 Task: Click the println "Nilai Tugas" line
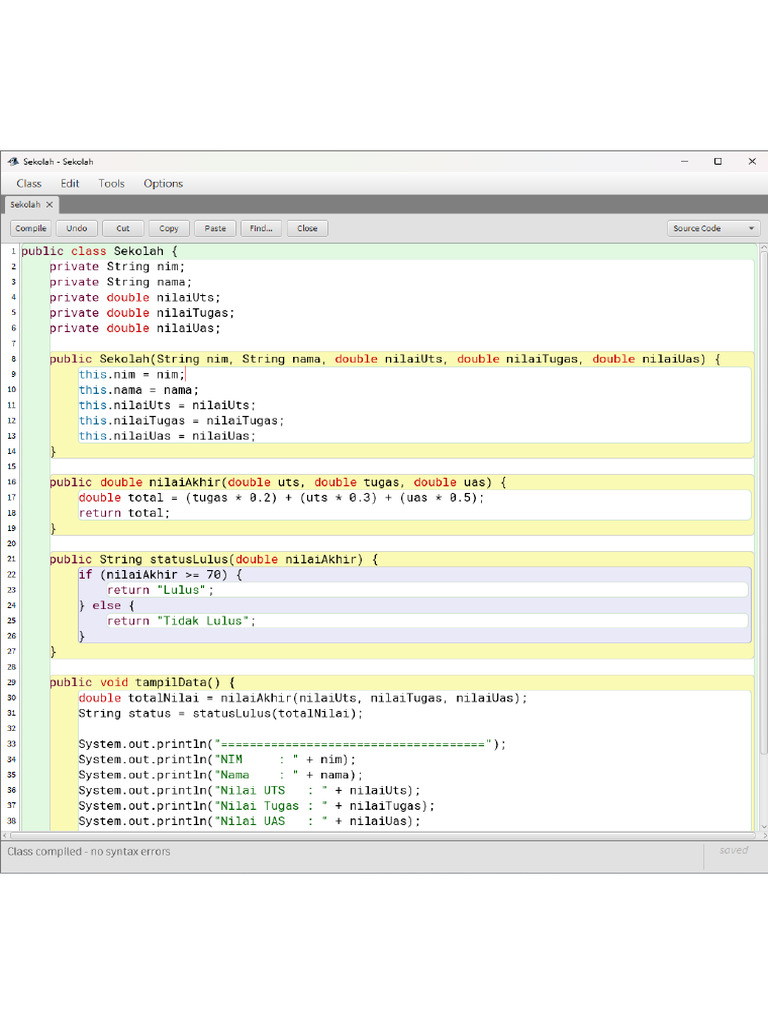pyautogui.click(x=257, y=807)
